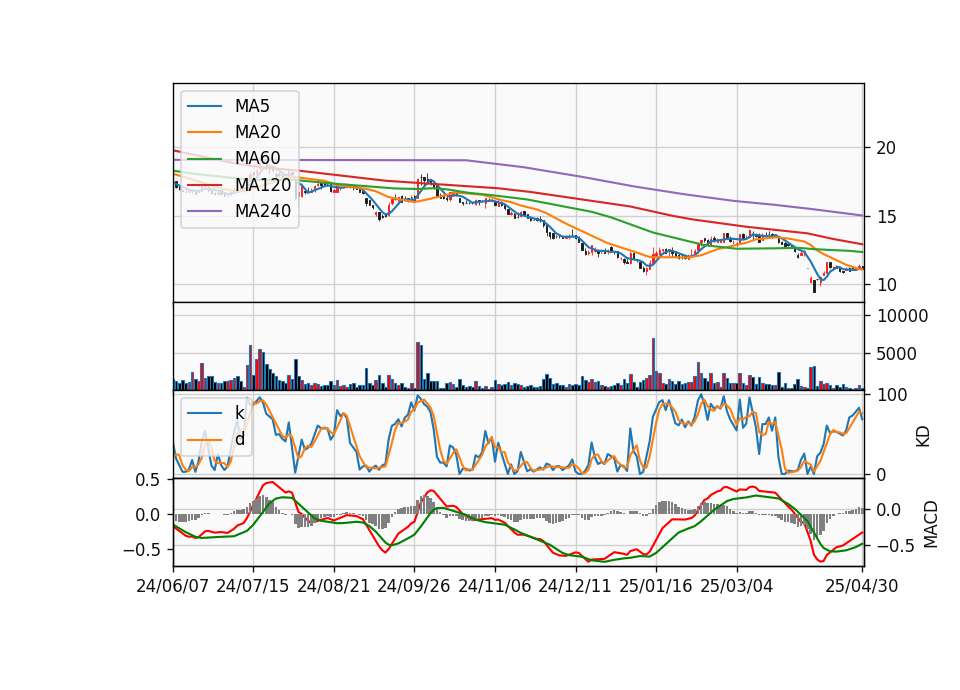This screenshot has height=690, width=960.
Task: Click the price axis value 15
Action: point(887,217)
